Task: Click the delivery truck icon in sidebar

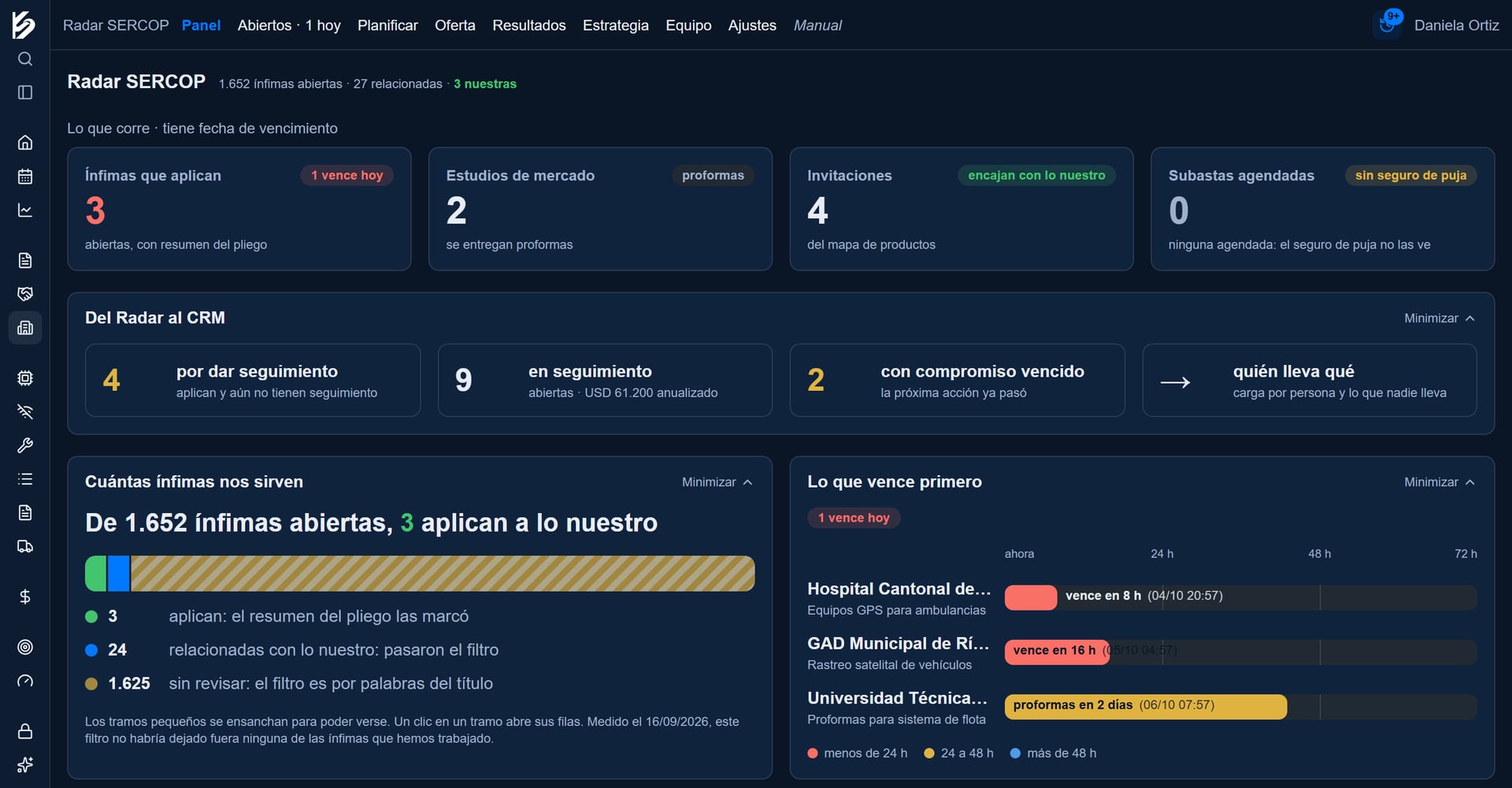Action: tap(25, 547)
